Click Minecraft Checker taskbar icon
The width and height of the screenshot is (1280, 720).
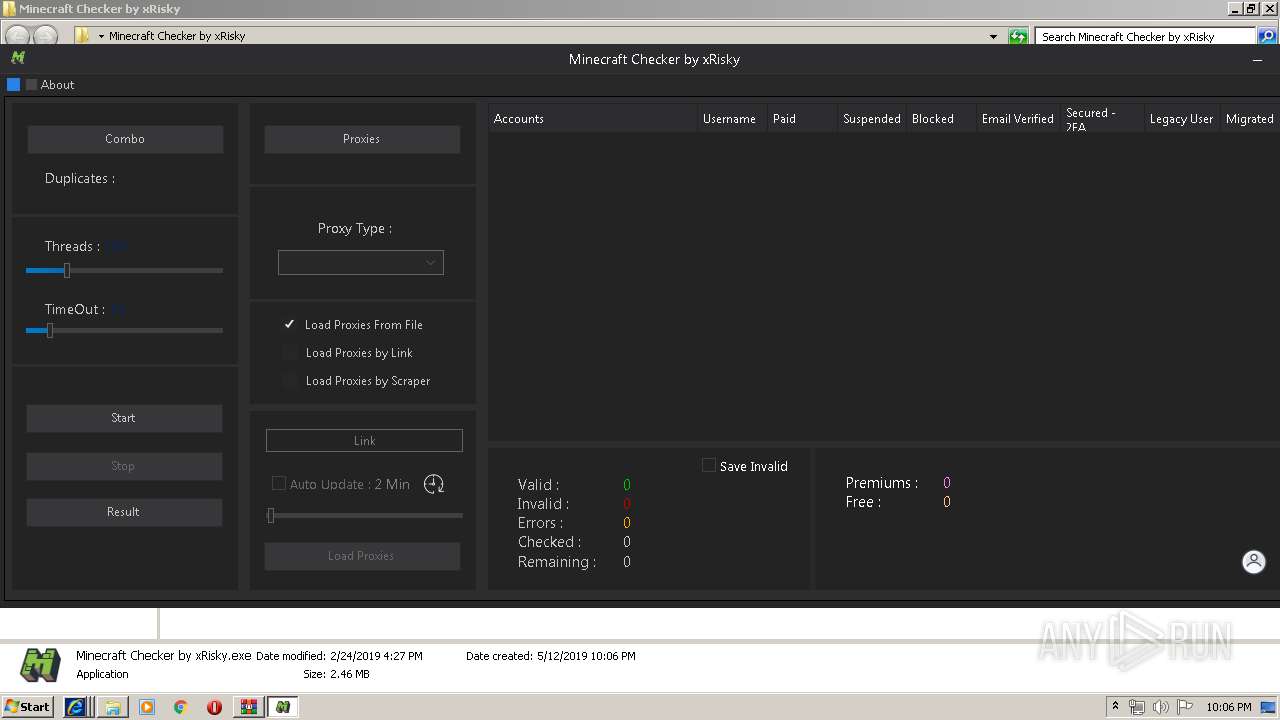pos(283,707)
